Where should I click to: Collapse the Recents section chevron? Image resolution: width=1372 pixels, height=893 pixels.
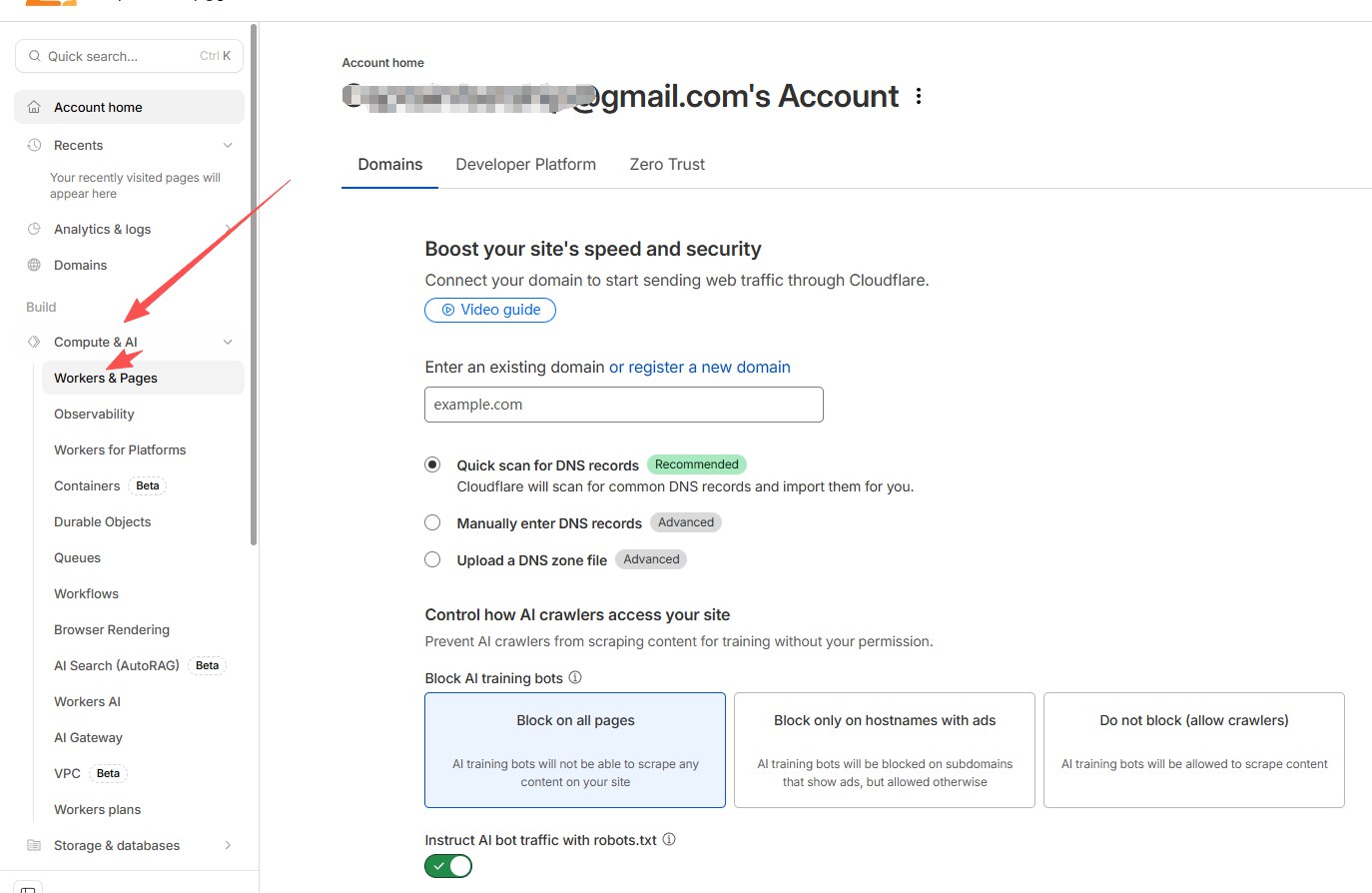coord(228,145)
